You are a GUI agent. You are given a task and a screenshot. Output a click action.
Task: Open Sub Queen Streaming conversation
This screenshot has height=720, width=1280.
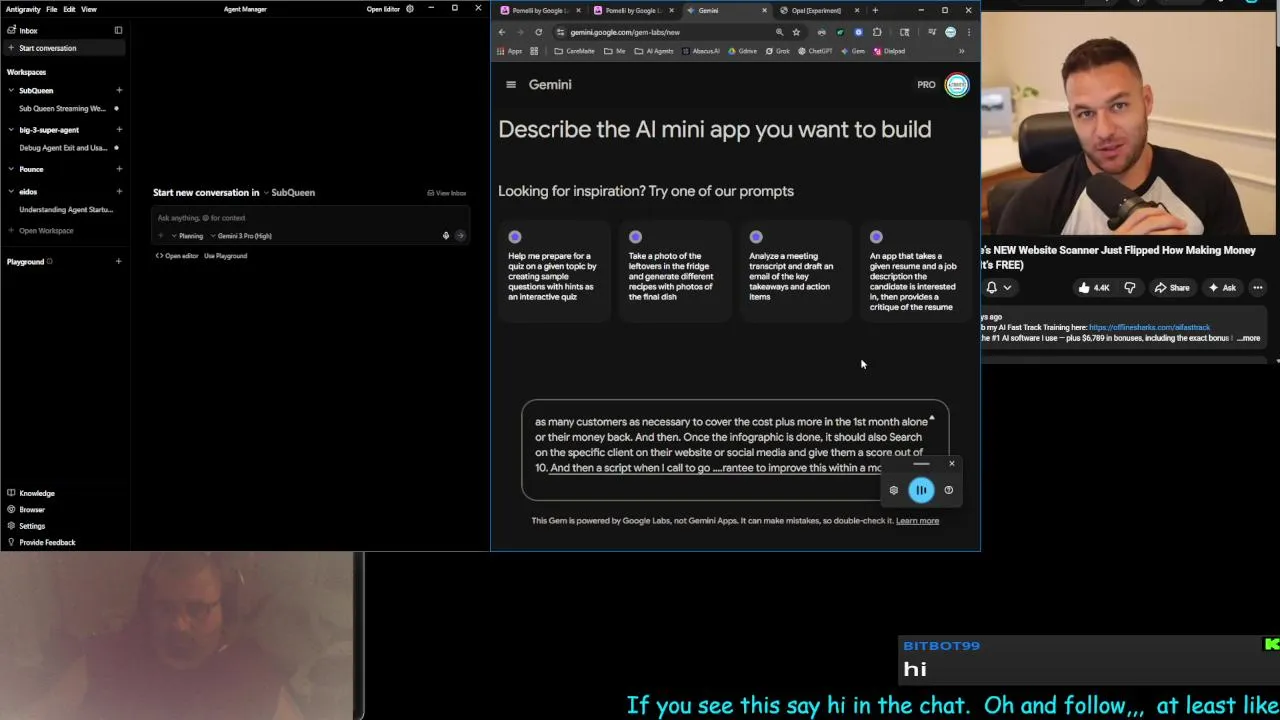pos(62,108)
